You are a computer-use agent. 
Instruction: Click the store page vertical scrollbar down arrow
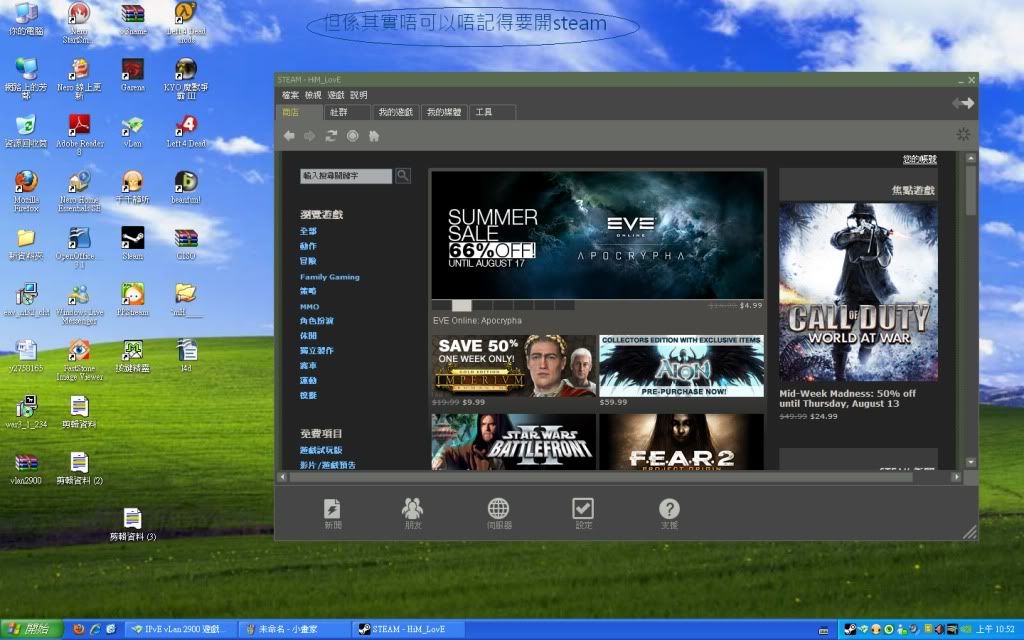(970, 462)
